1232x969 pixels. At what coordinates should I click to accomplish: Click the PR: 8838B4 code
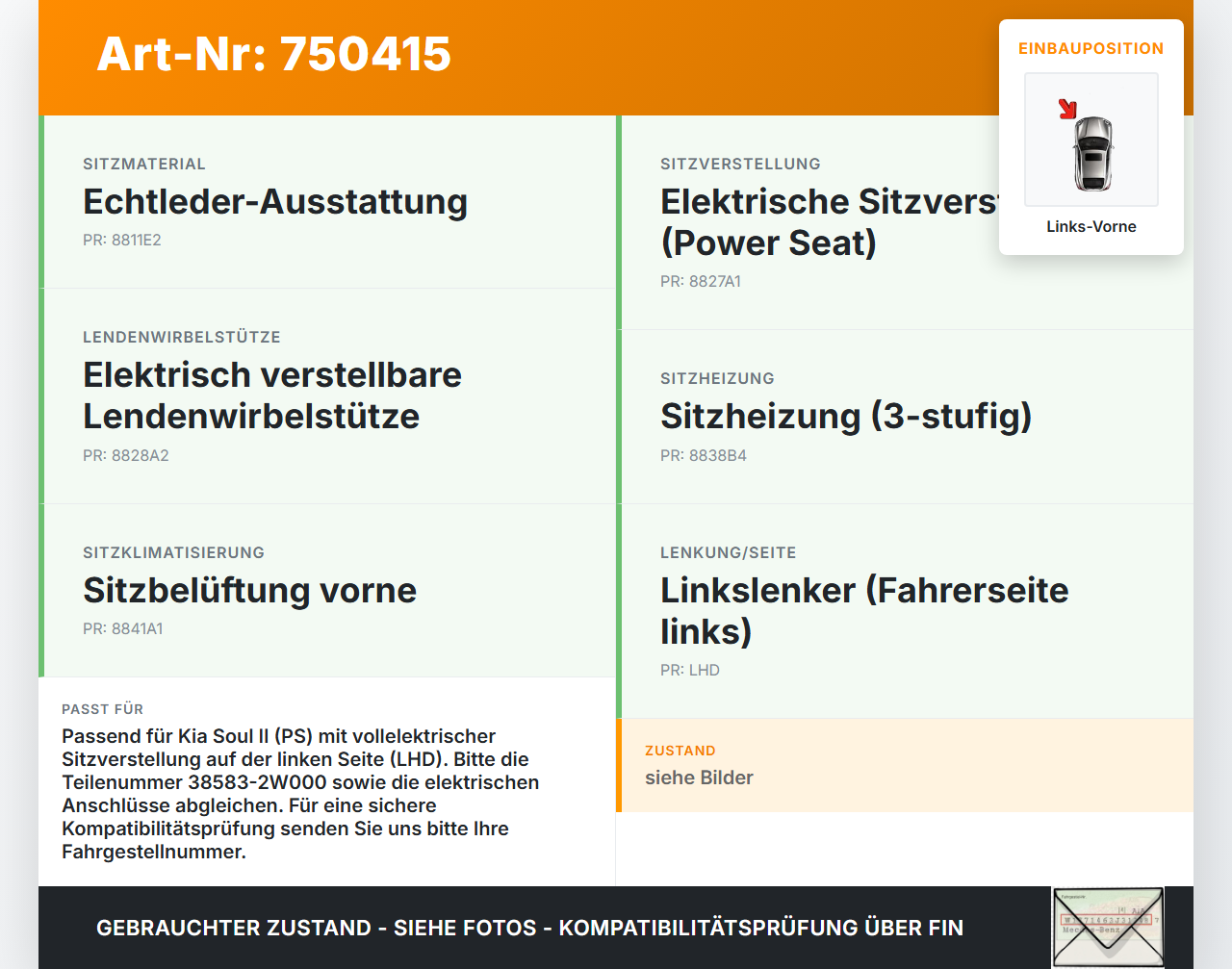pyautogui.click(x=704, y=455)
